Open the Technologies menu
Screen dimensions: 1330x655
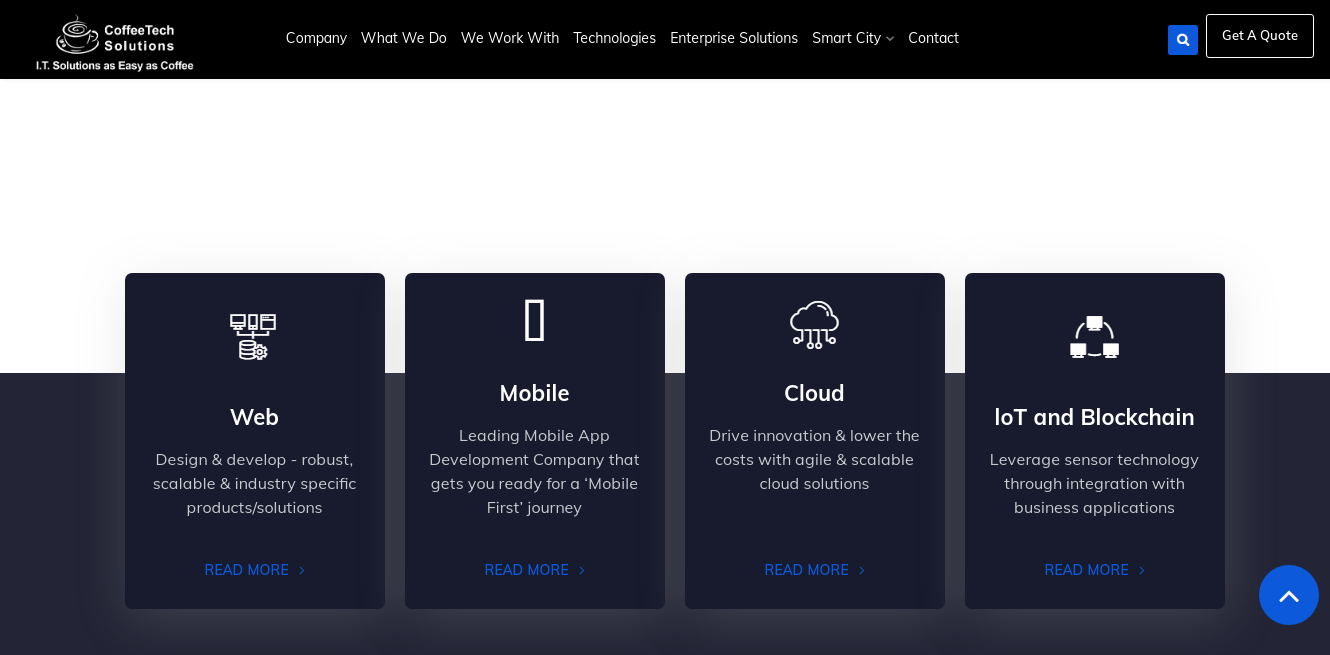tap(614, 38)
